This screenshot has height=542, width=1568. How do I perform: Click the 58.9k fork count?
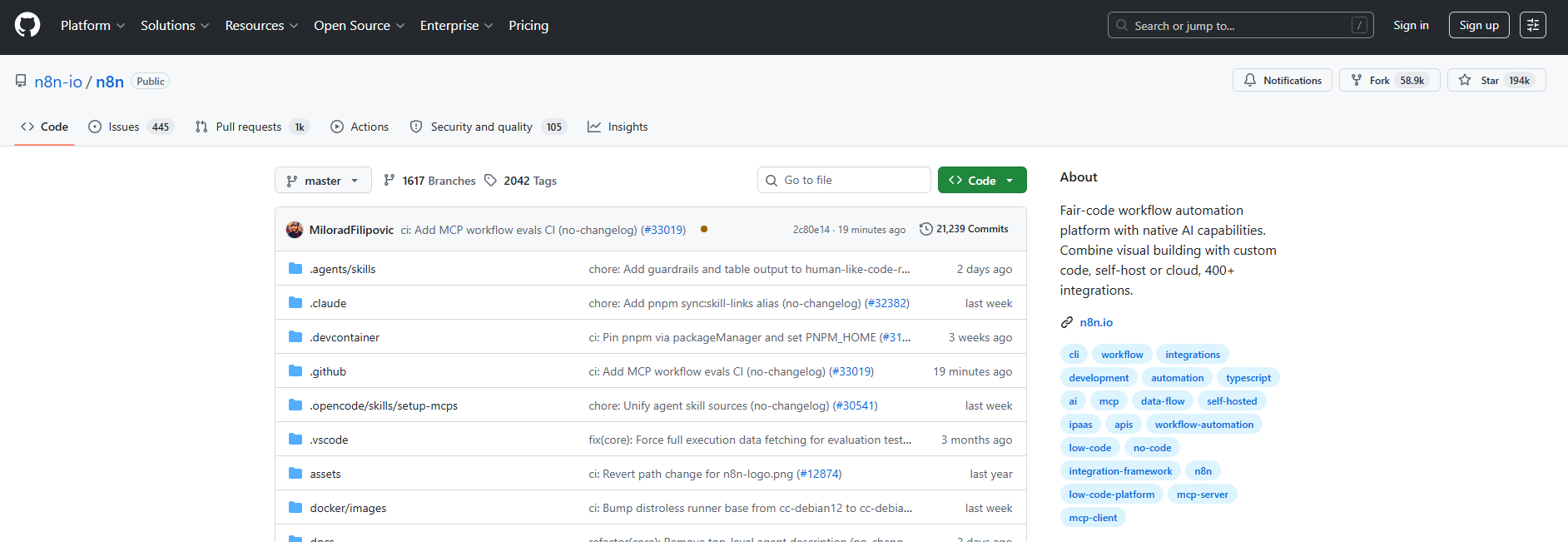tap(1412, 81)
